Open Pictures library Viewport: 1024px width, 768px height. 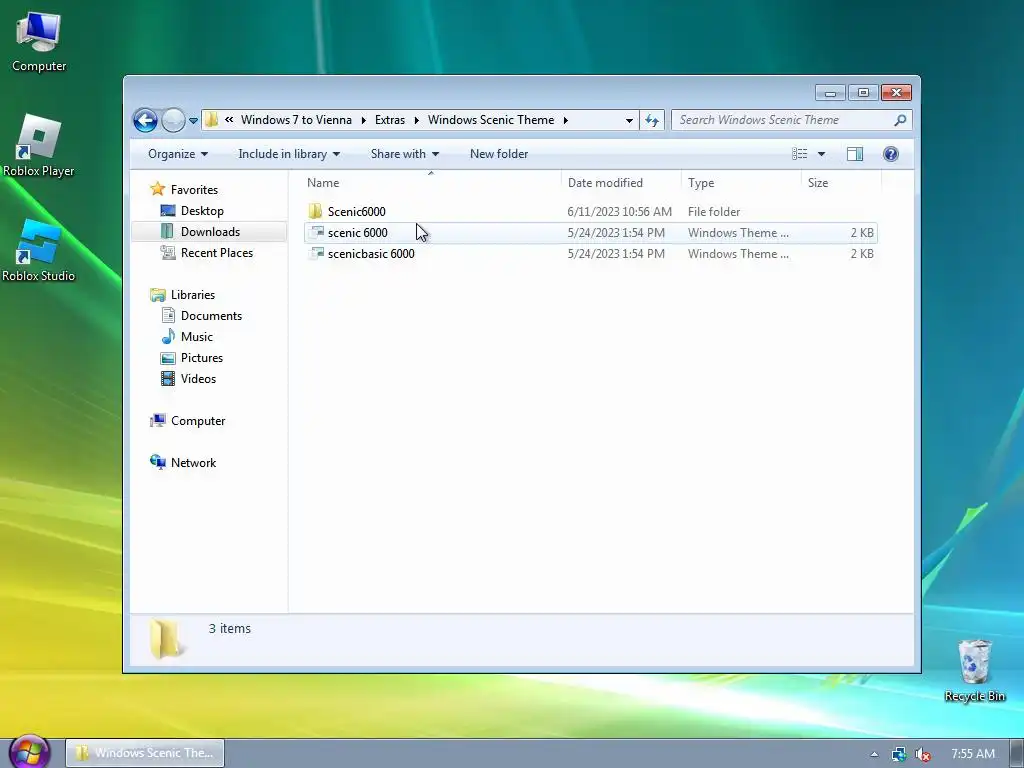coord(202,358)
